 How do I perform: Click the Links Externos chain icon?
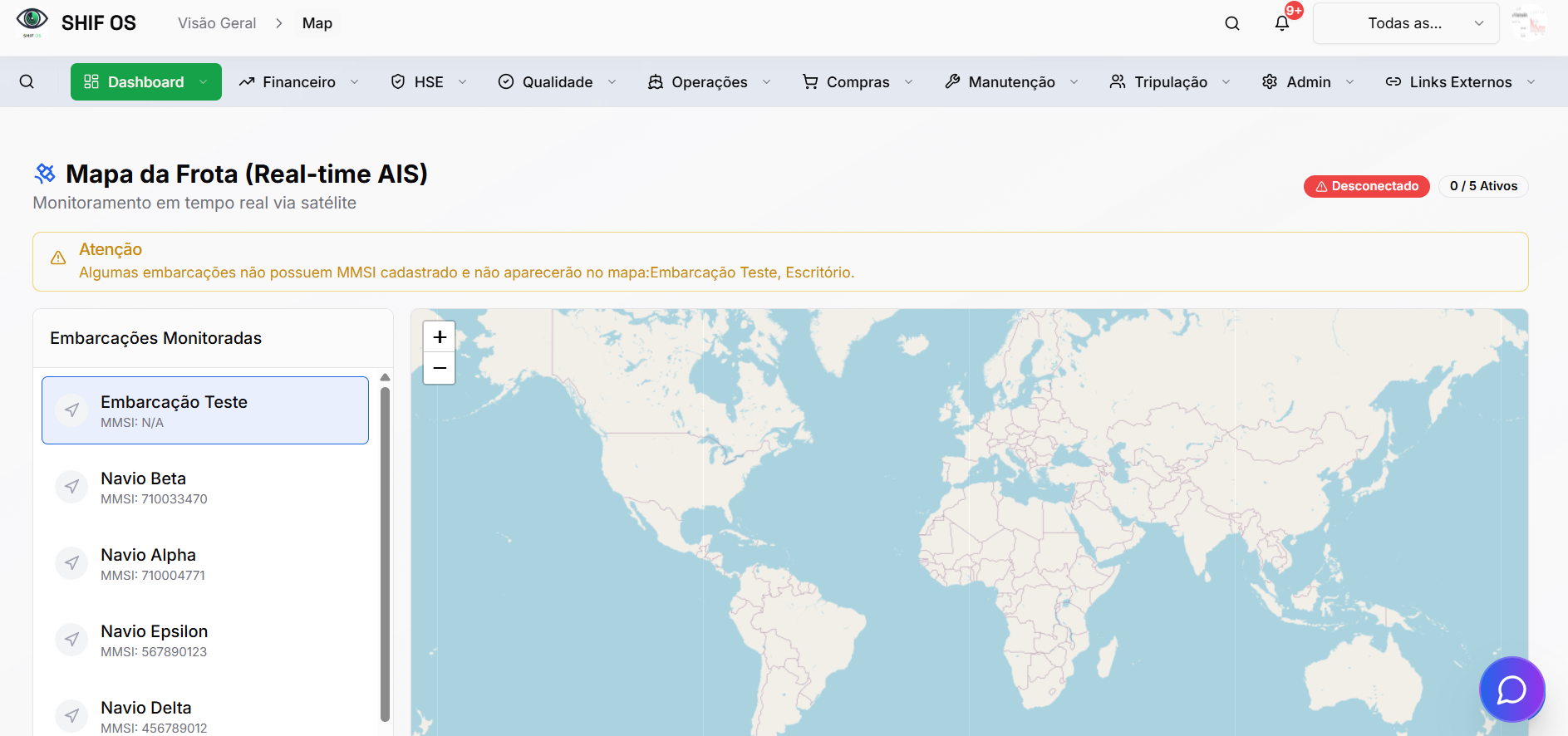point(1394,81)
